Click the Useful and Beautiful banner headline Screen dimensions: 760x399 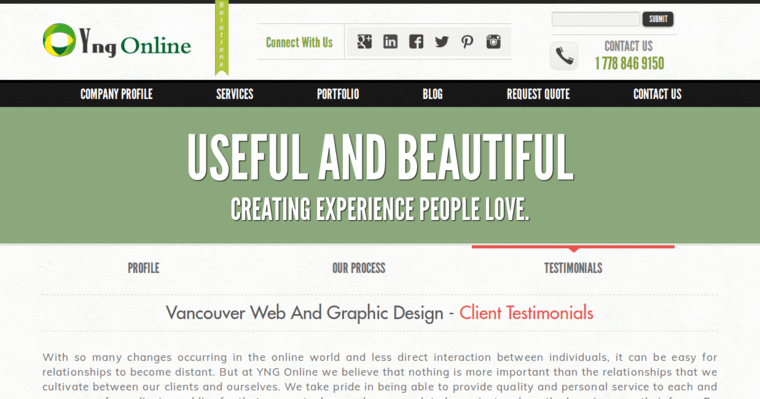click(380, 158)
